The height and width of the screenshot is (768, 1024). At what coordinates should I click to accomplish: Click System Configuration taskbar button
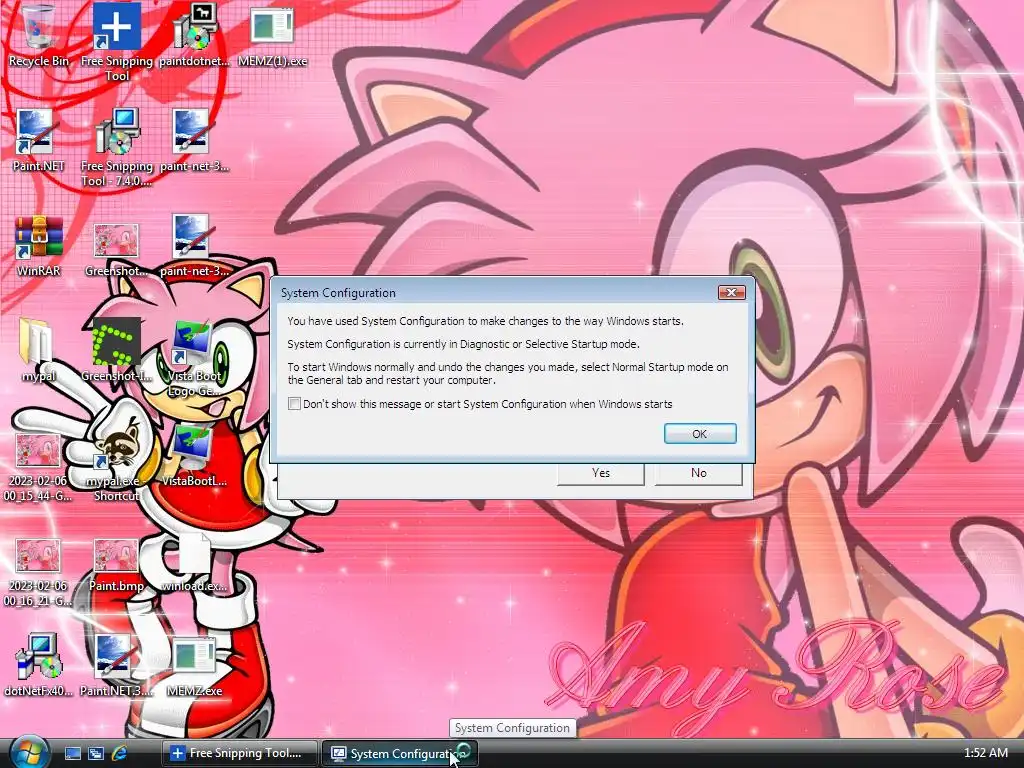click(400, 753)
